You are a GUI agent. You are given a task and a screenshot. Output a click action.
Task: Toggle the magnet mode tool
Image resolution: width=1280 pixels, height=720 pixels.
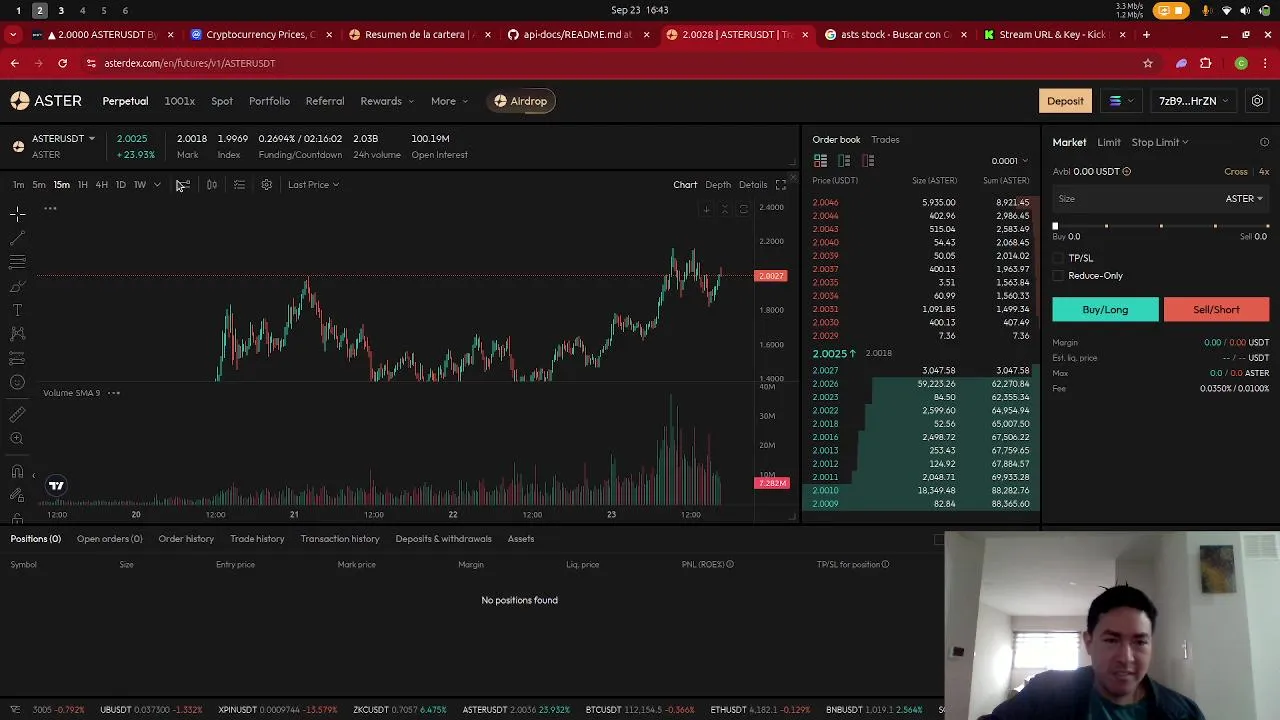[x=17, y=472]
